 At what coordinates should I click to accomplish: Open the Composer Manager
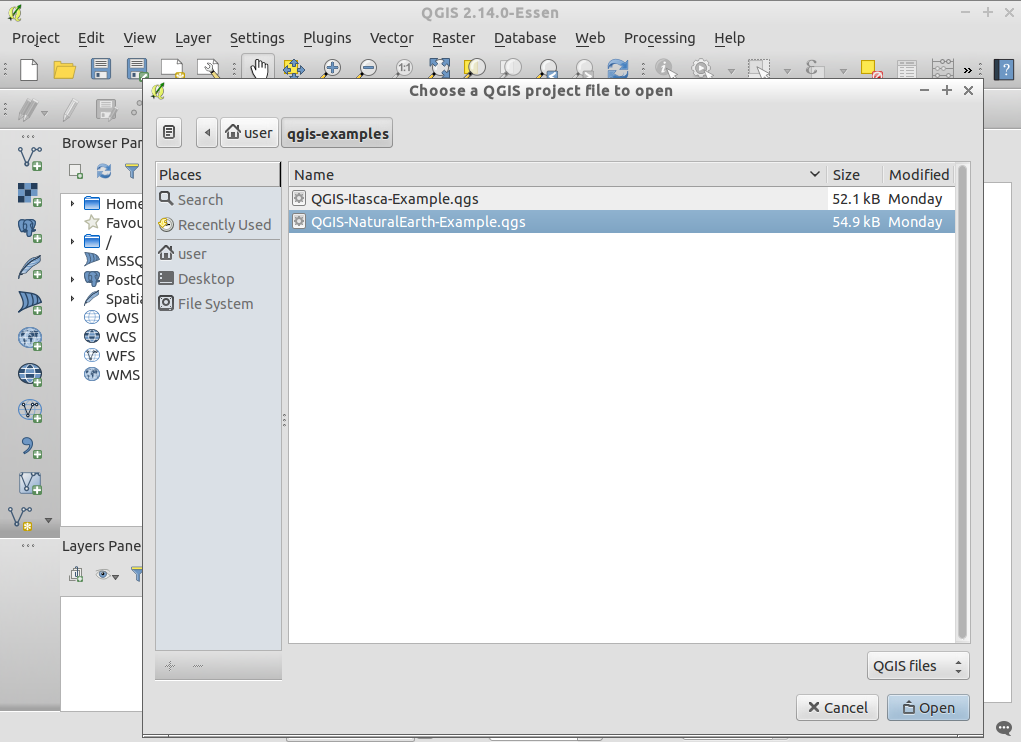tap(208, 69)
